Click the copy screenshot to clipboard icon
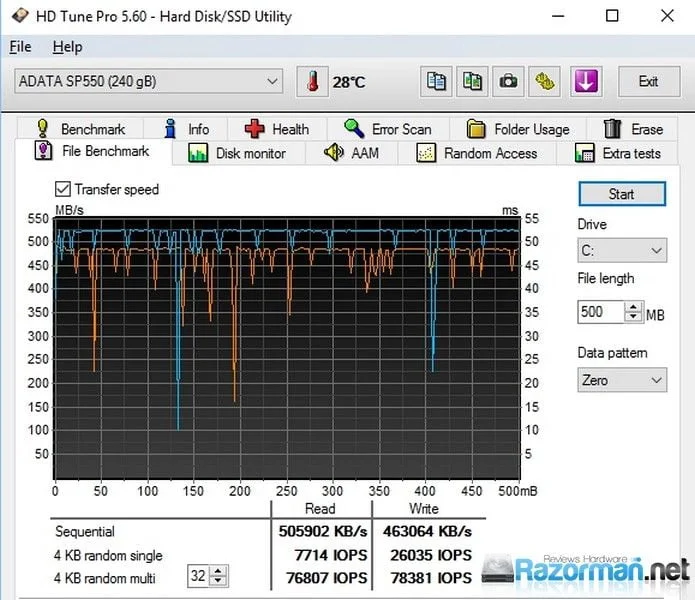Viewport: 695px width, 600px height. click(x=472, y=82)
